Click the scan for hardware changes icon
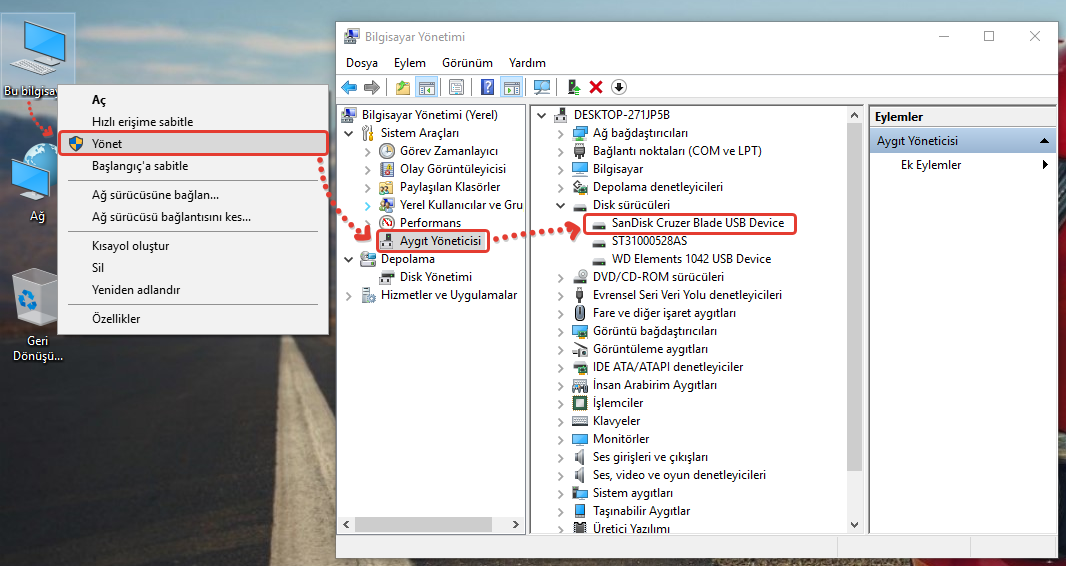This screenshot has width=1066, height=566. tap(542, 87)
